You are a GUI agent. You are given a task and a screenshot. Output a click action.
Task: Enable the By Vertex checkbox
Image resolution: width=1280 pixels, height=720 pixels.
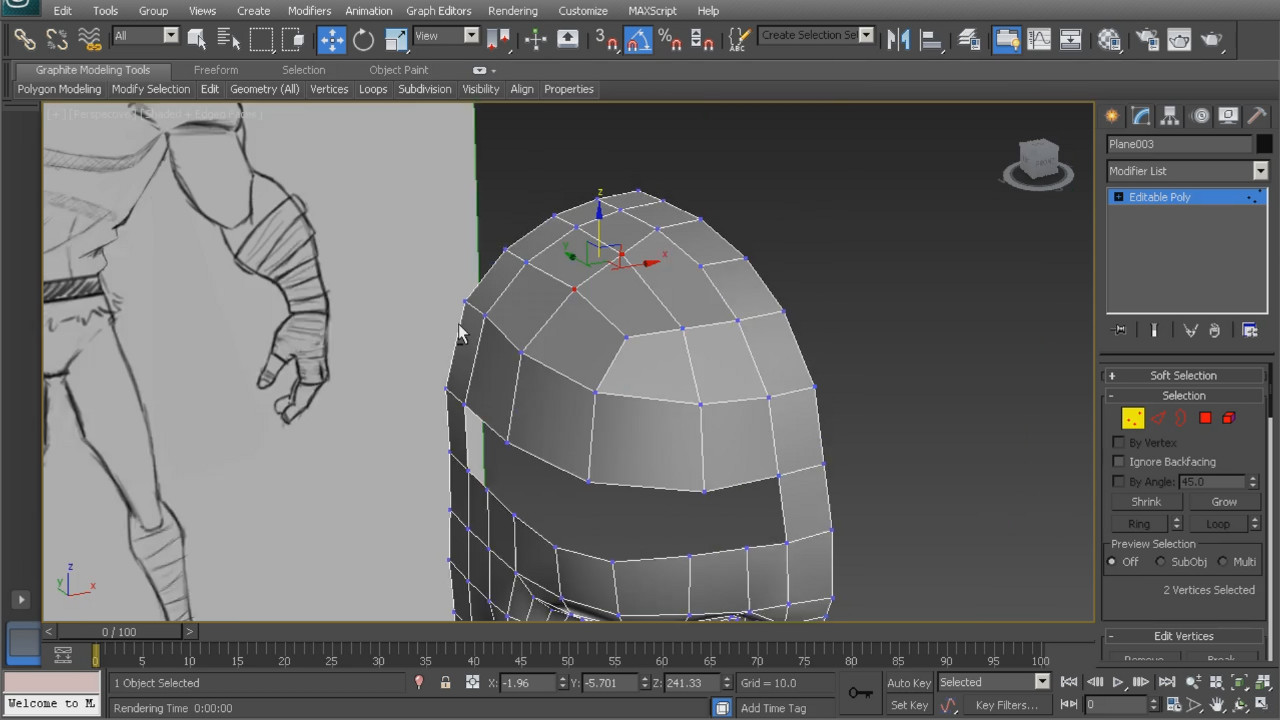(1118, 442)
